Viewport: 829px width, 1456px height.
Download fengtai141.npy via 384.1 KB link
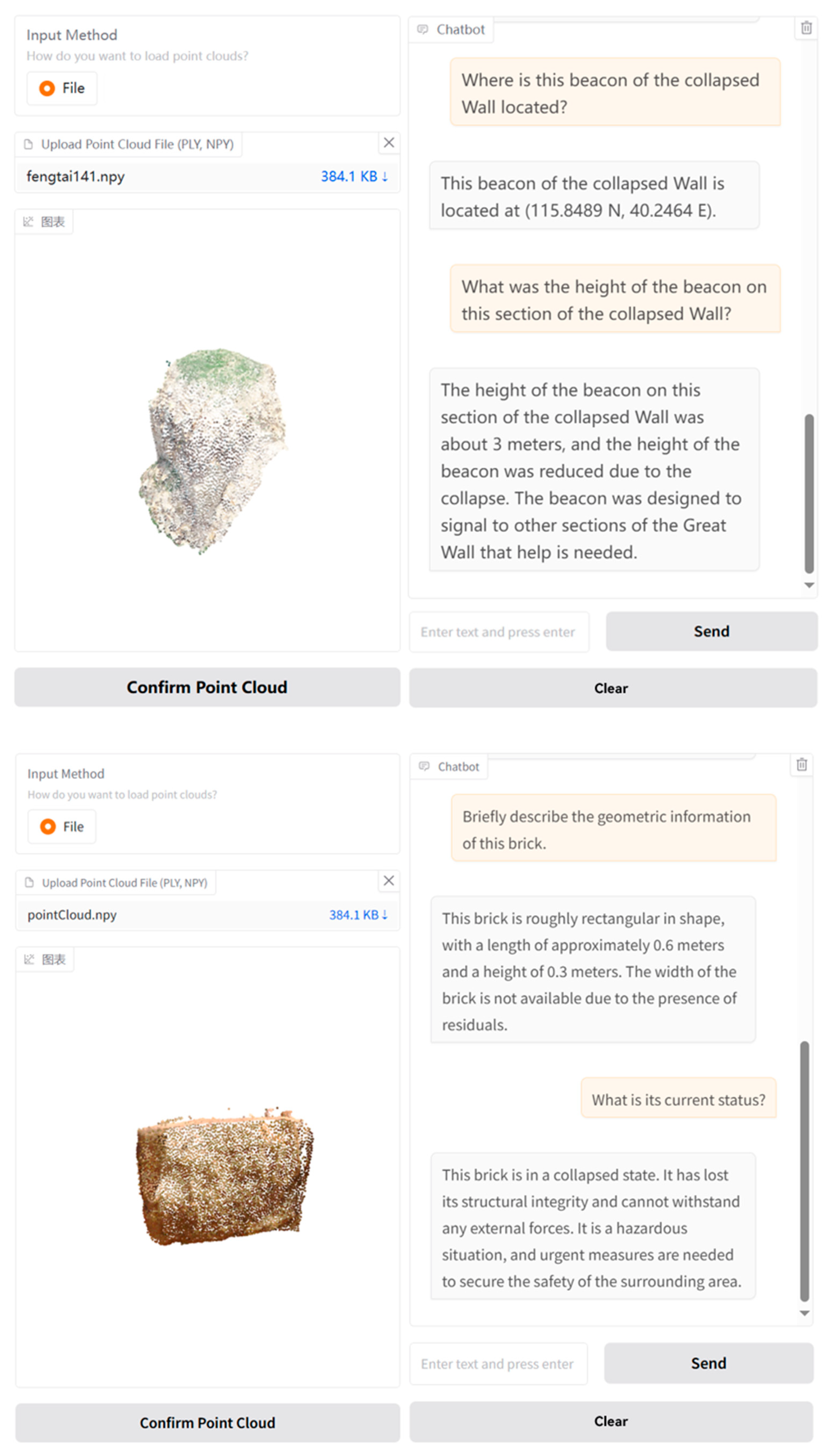coord(353,176)
